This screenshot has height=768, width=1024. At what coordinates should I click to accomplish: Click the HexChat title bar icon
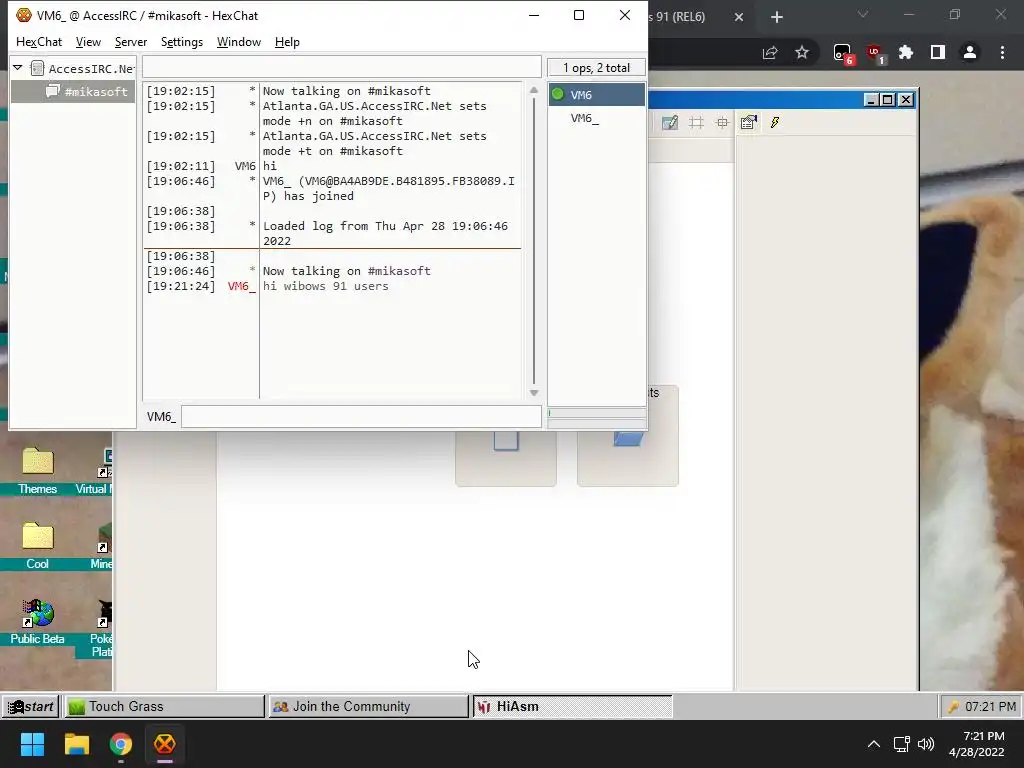24,15
